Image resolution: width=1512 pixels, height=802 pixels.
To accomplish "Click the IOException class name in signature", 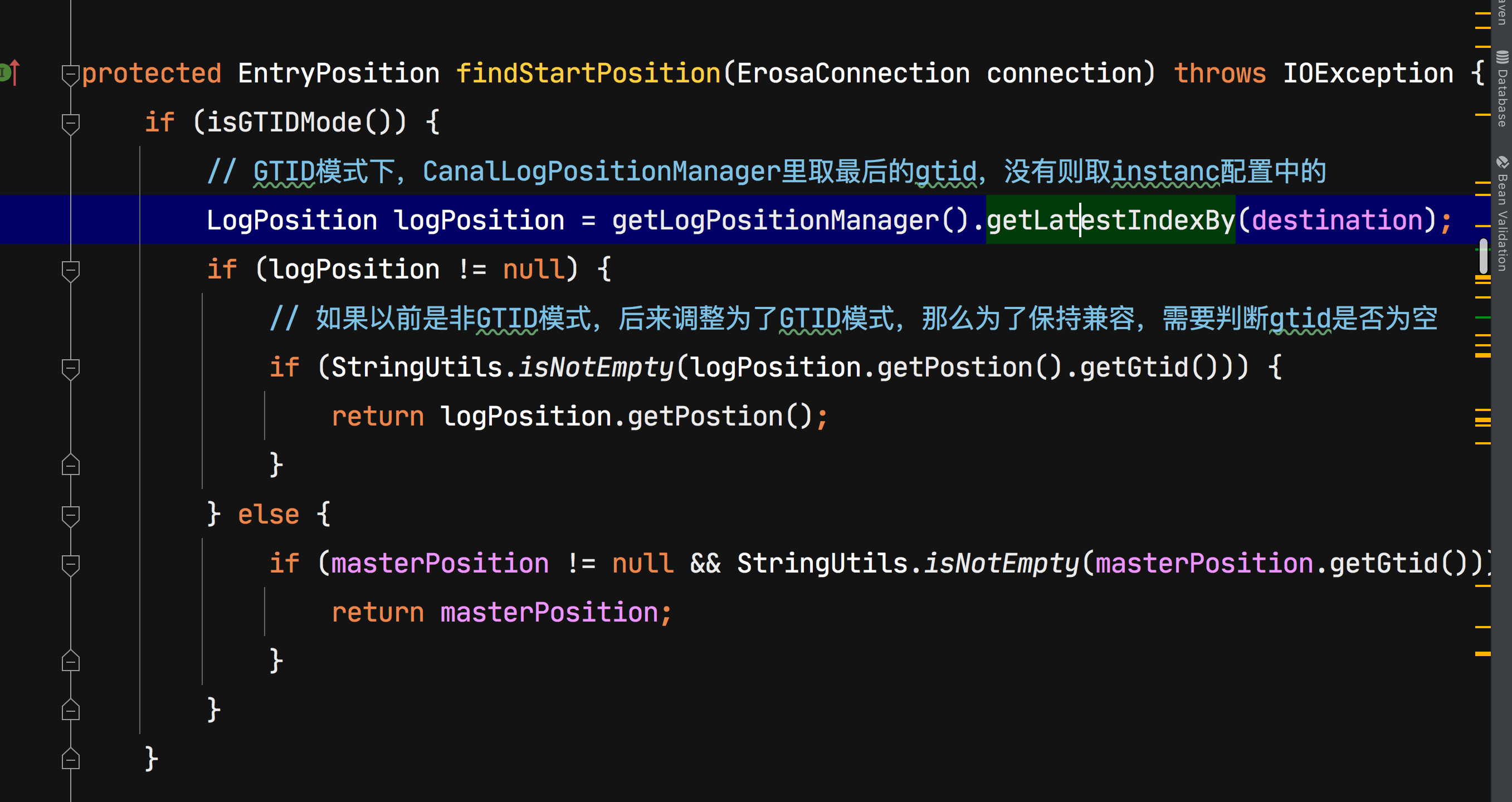I will click(x=1368, y=74).
